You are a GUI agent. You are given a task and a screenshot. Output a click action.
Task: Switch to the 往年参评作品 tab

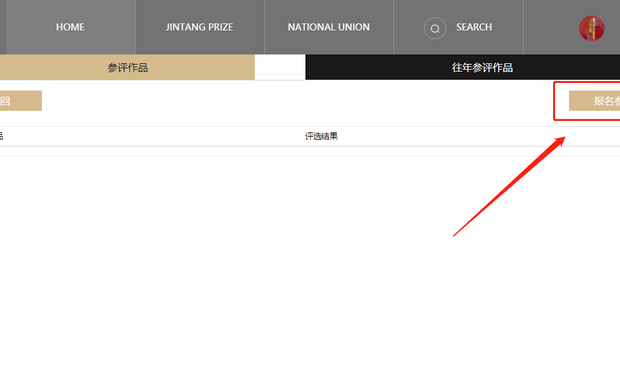(x=463, y=67)
